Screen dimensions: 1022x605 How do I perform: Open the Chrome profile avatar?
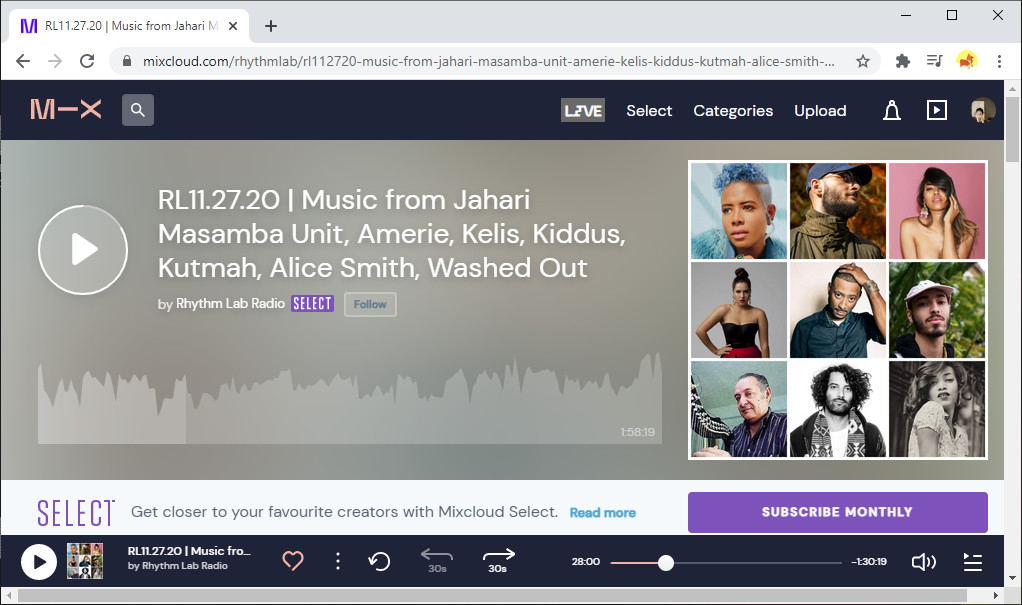coord(967,61)
